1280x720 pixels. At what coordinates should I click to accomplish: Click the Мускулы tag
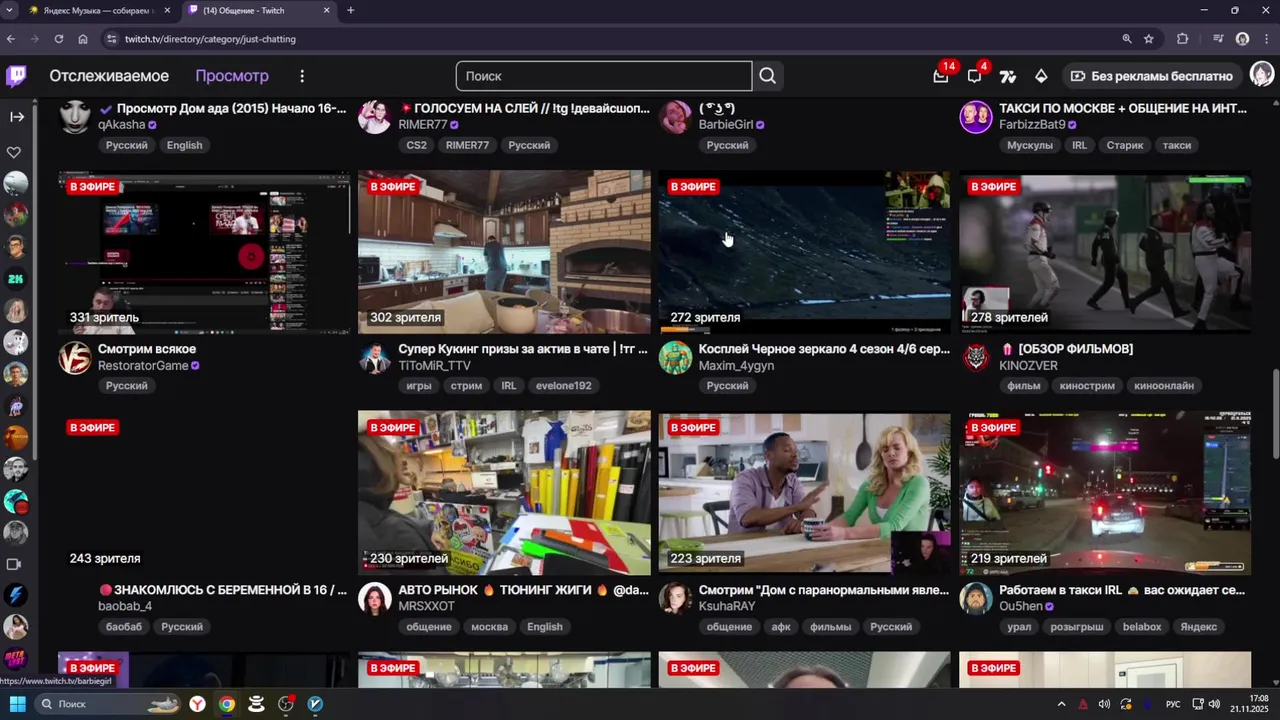coord(1030,145)
